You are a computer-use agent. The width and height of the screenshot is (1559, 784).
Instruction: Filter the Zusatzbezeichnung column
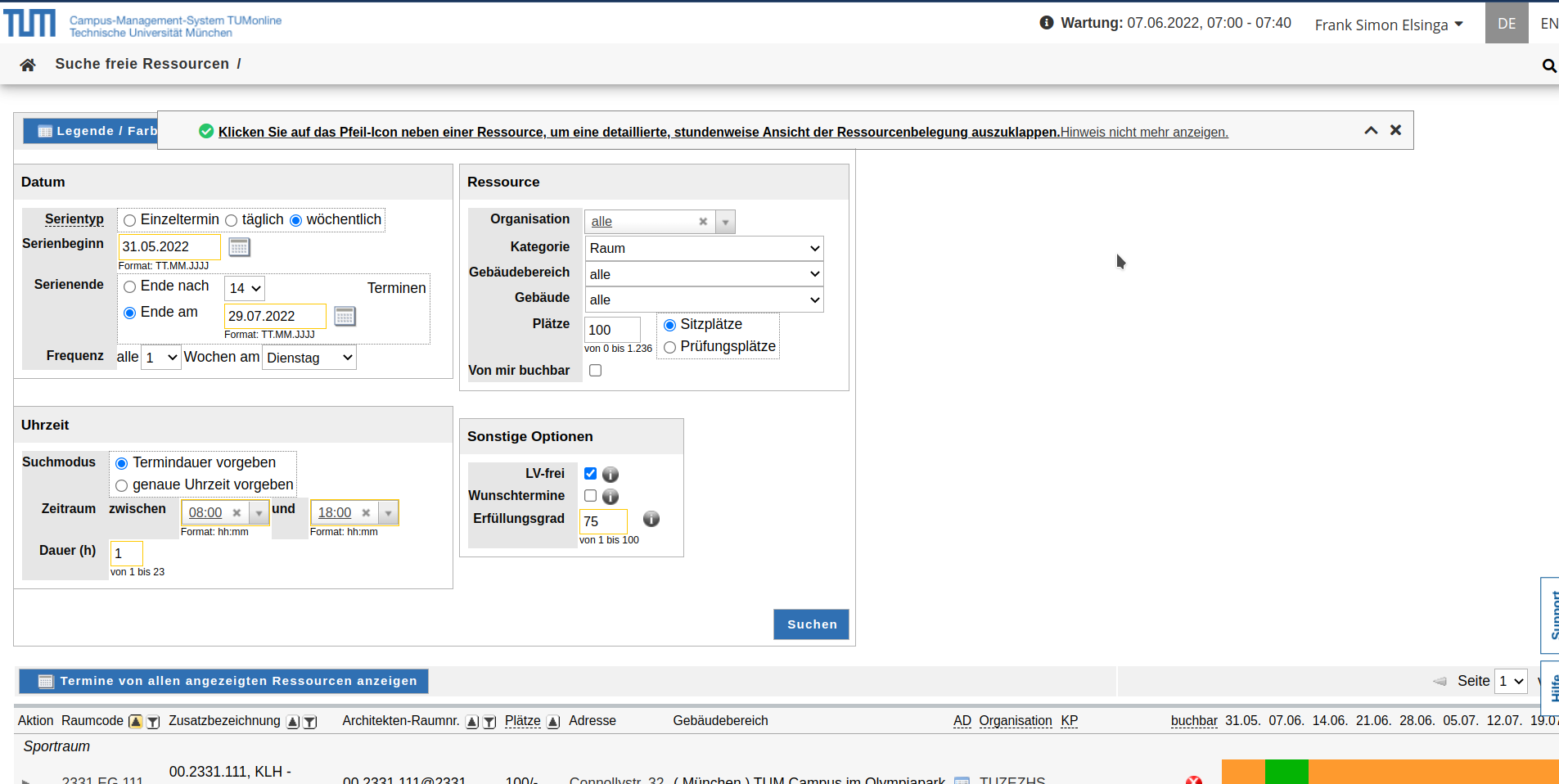pos(310,722)
